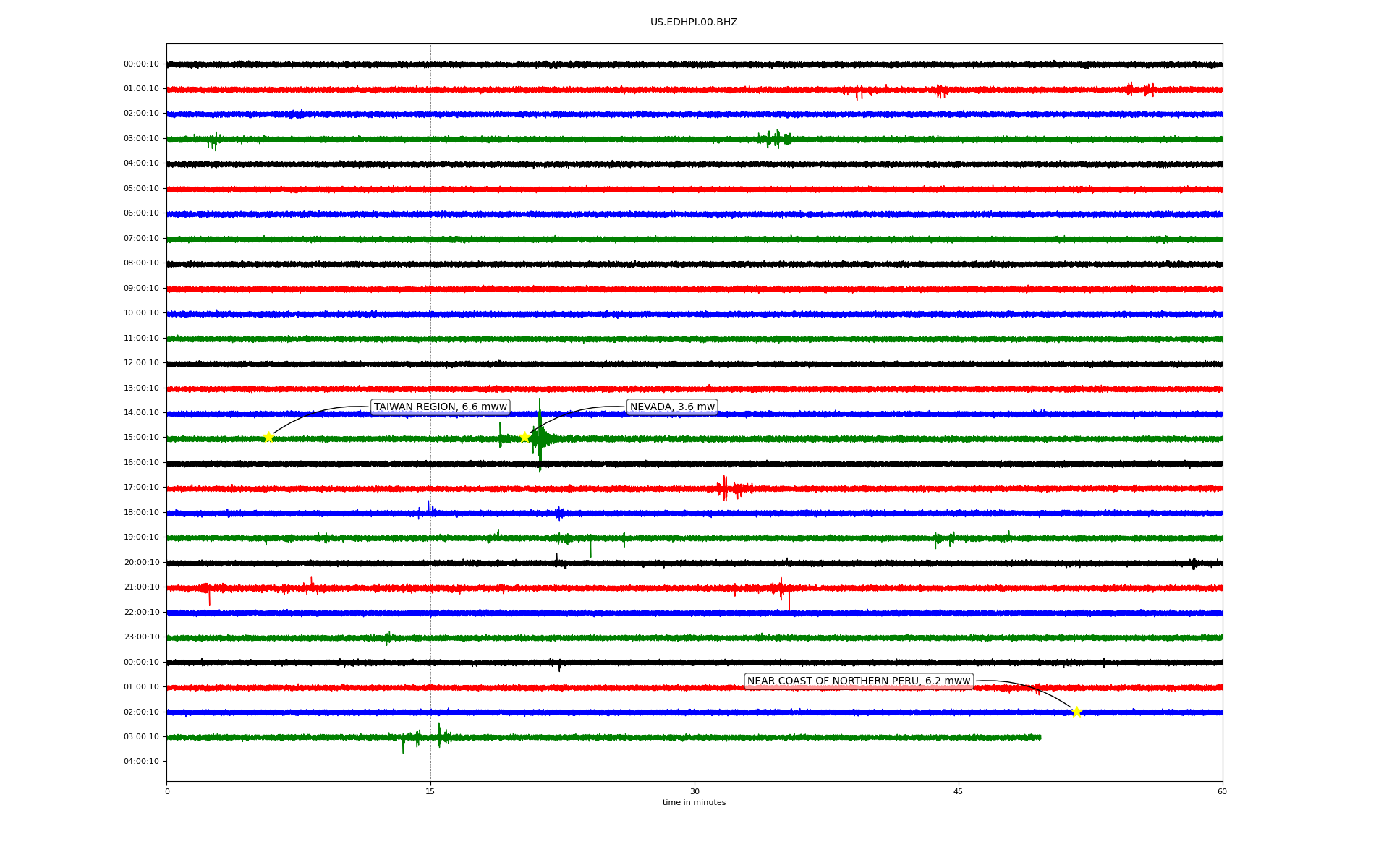Click the 15:00:10 time axis label
This screenshot has height=868, width=1389.
[141, 438]
